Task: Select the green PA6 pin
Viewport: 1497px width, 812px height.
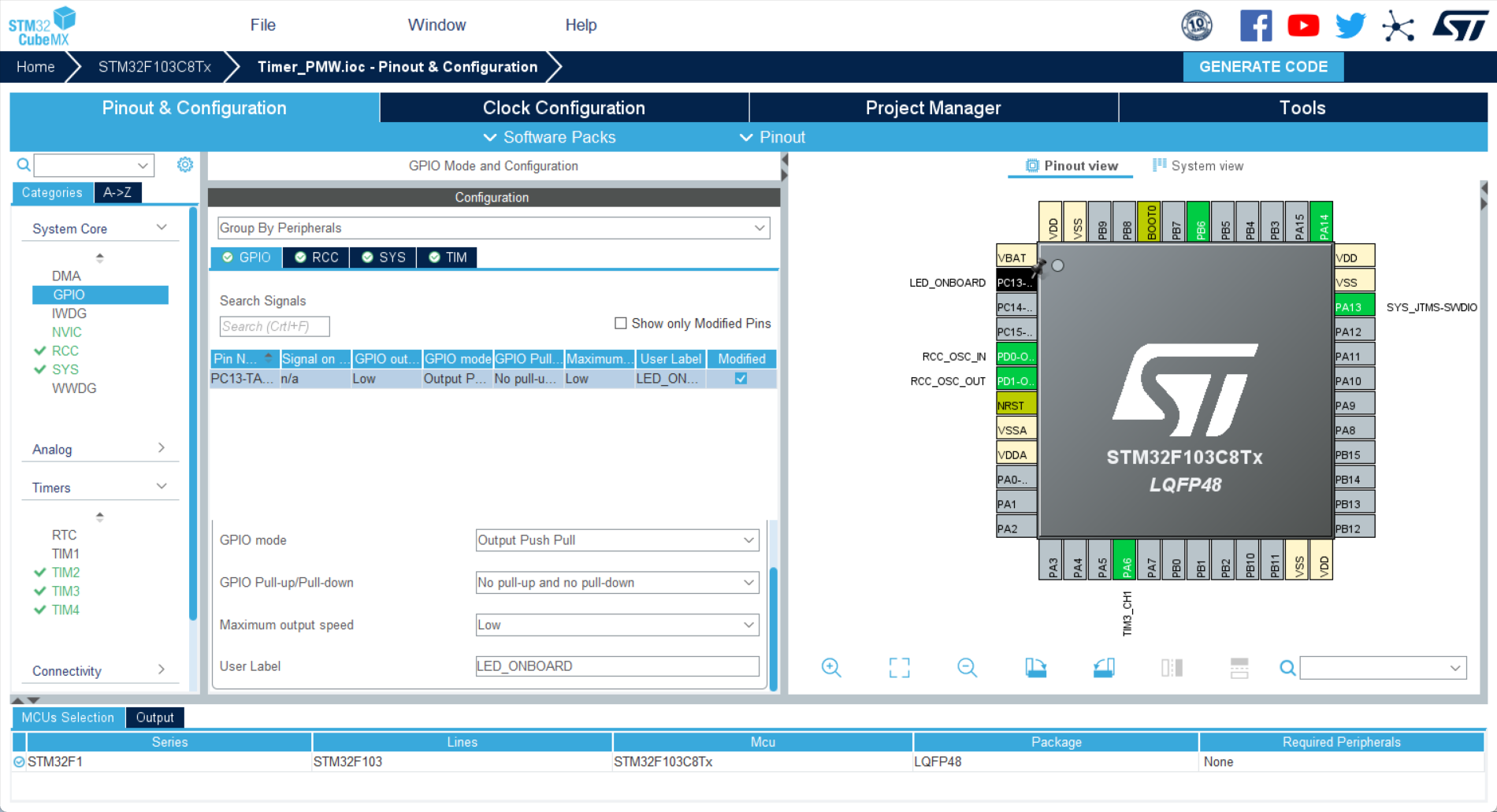Action: (x=1126, y=558)
